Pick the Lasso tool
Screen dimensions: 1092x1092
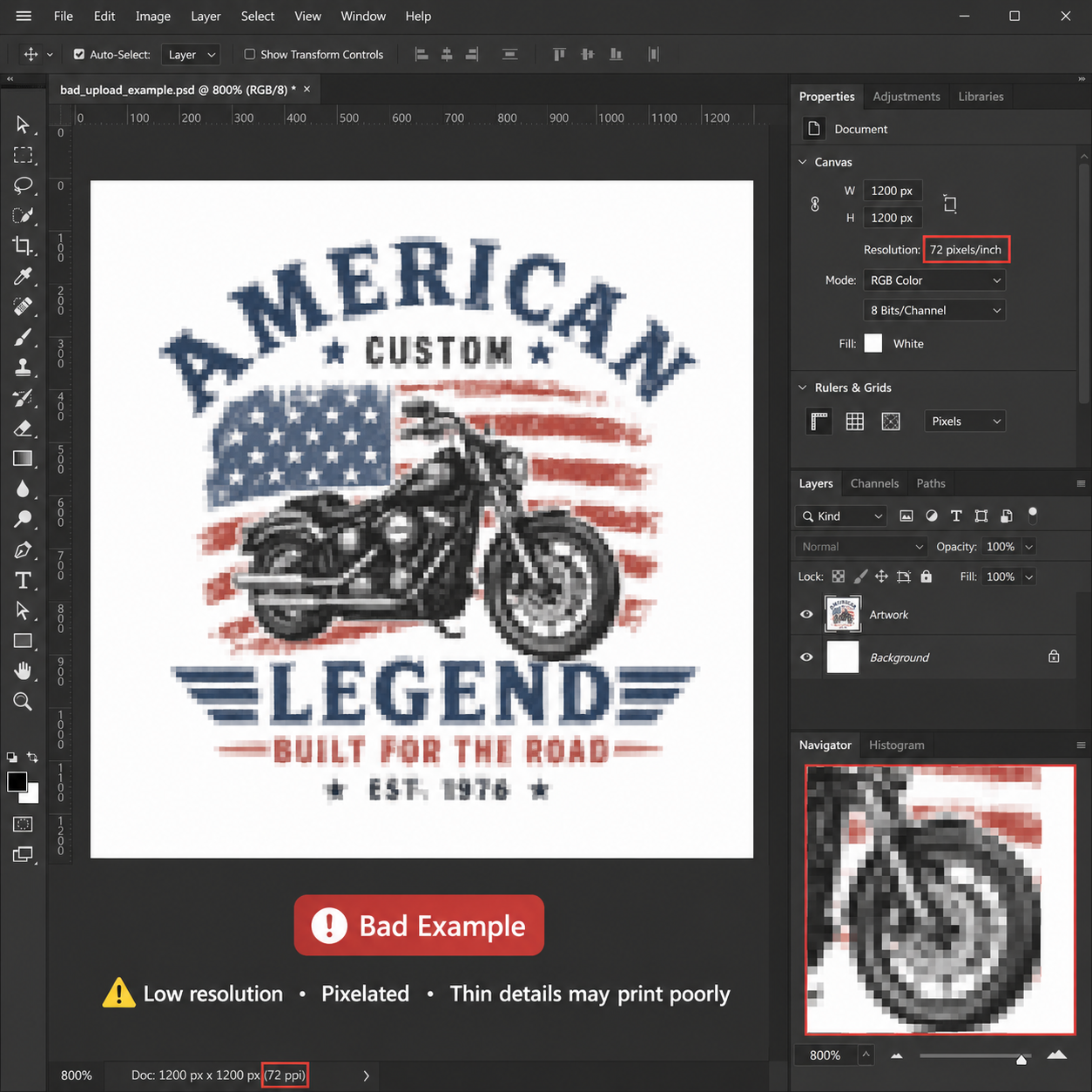(24, 185)
